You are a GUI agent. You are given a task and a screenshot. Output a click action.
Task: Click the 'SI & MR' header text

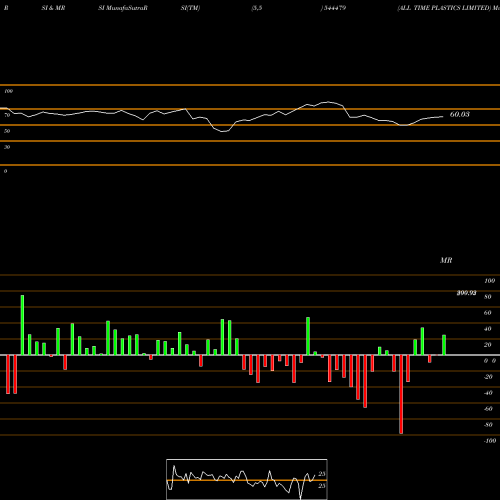pyautogui.click(x=53, y=8)
